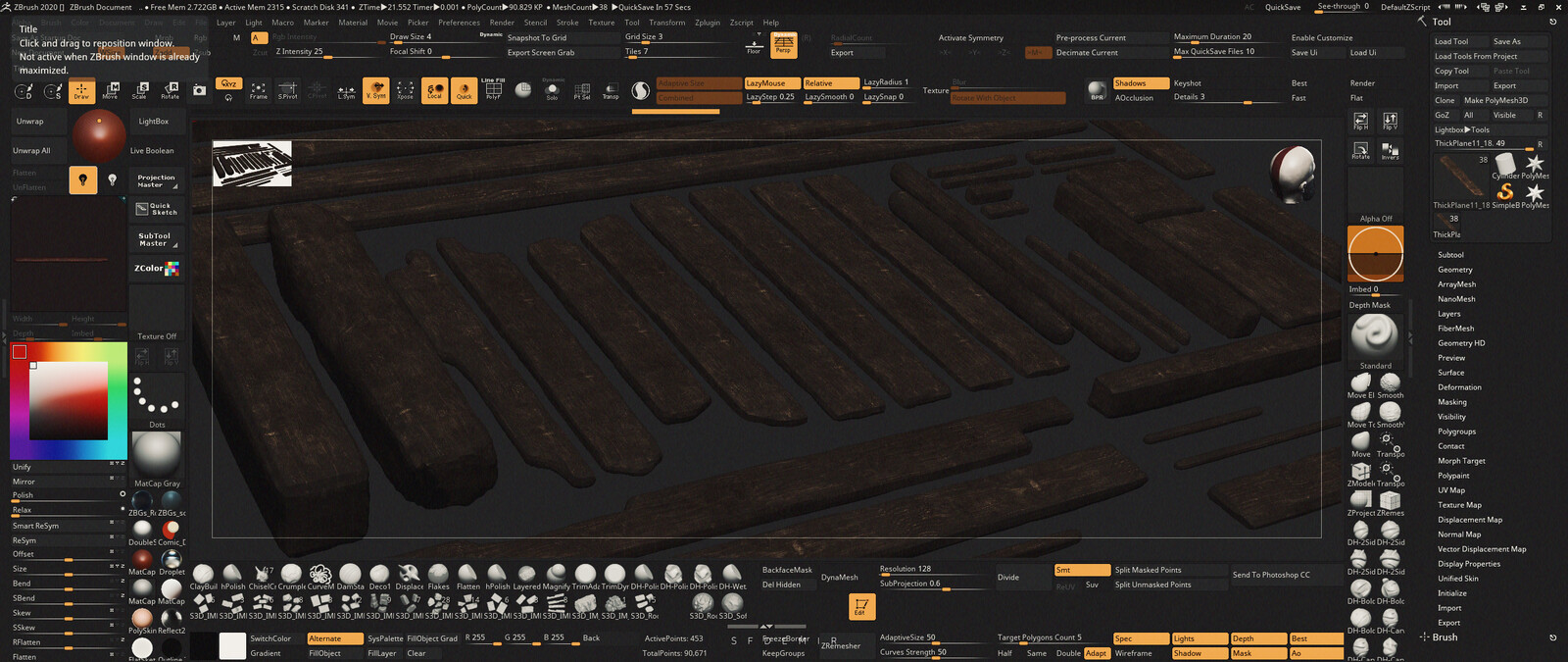Toggle the Local icon
The image size is (1568, 662).
[x=435, y=90]
